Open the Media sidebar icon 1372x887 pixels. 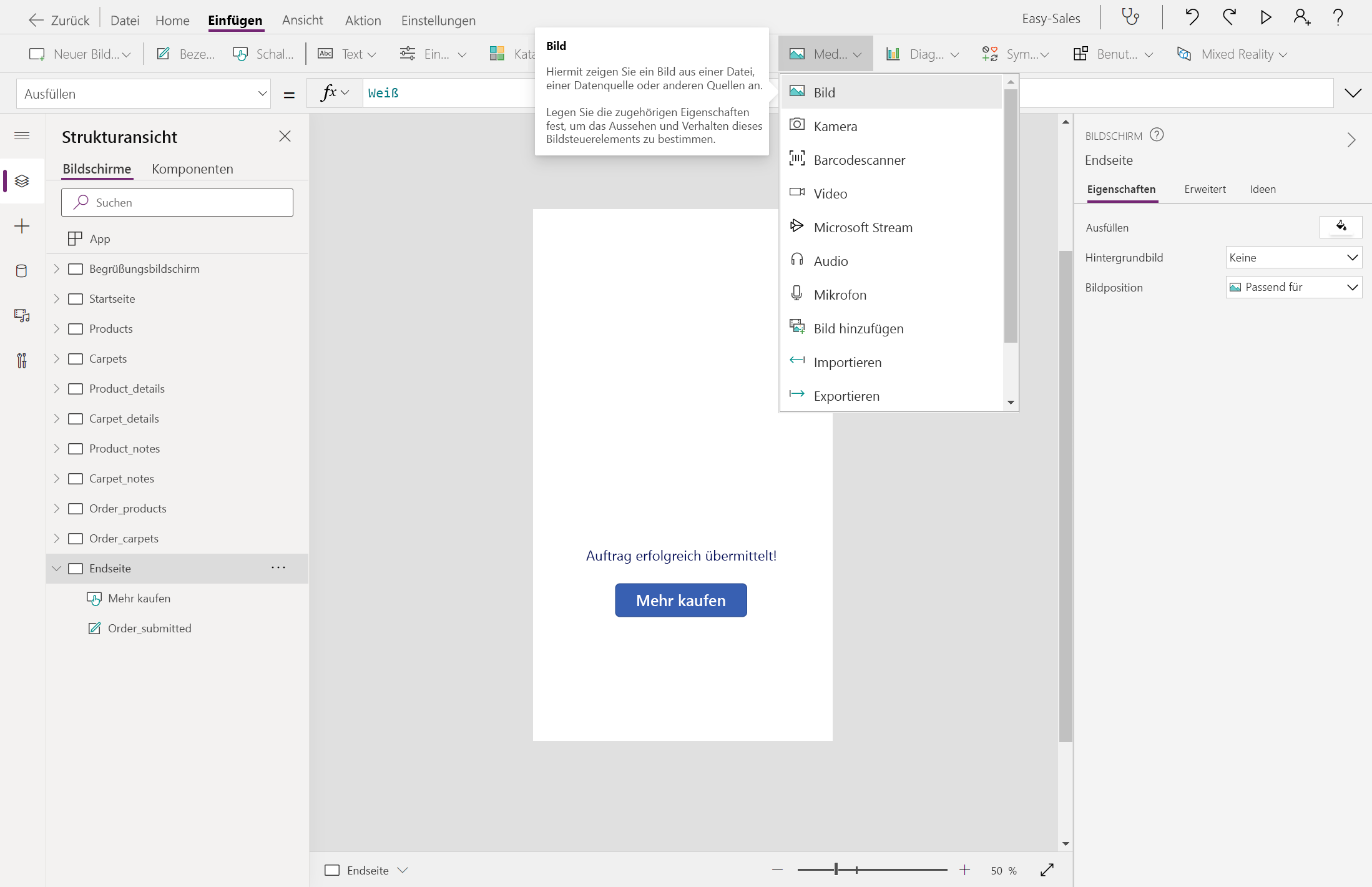pyautogui.click(x=22, y=316)
